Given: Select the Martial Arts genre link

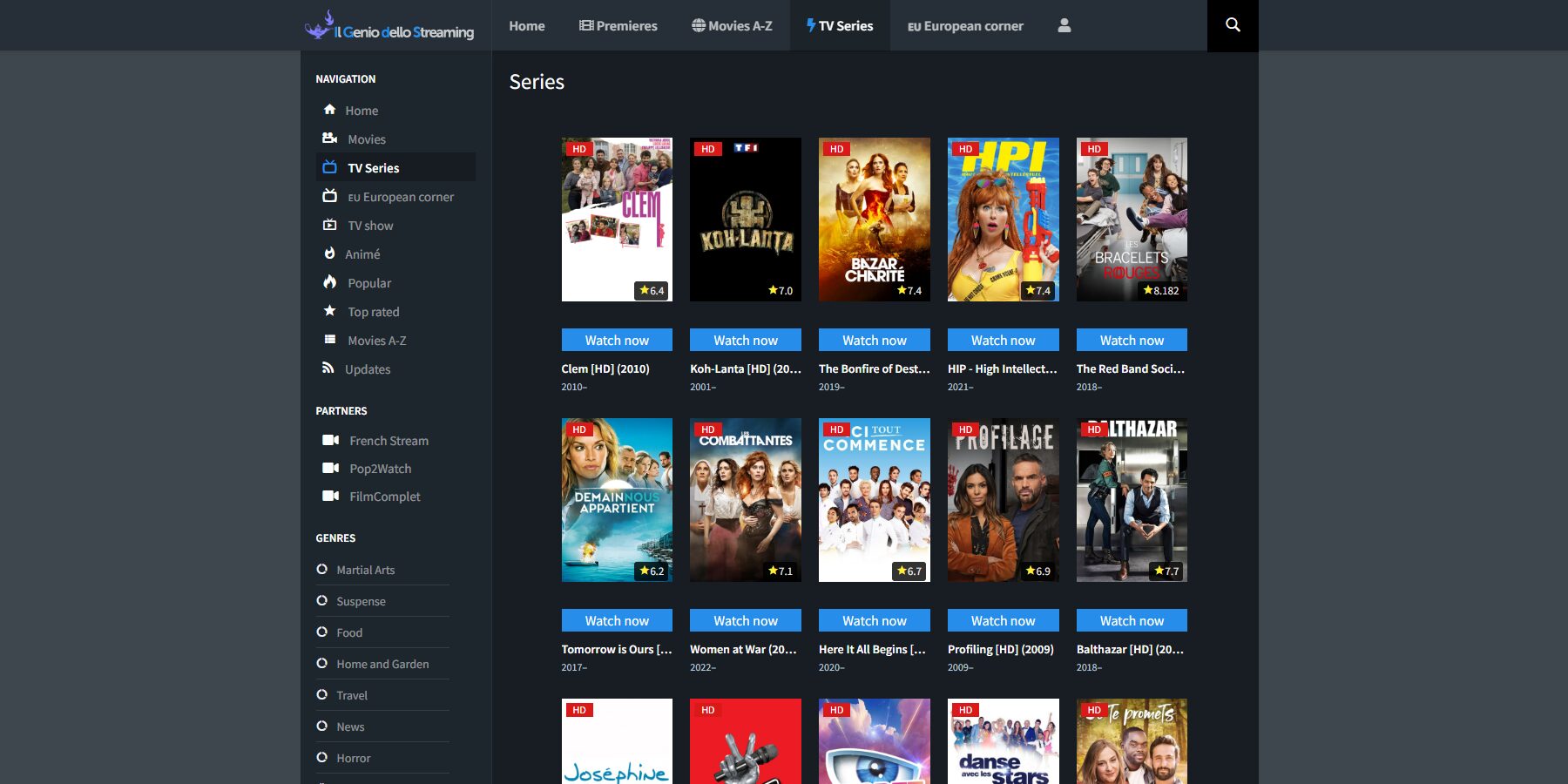Looking at the screenshot, I should (366, 570).
